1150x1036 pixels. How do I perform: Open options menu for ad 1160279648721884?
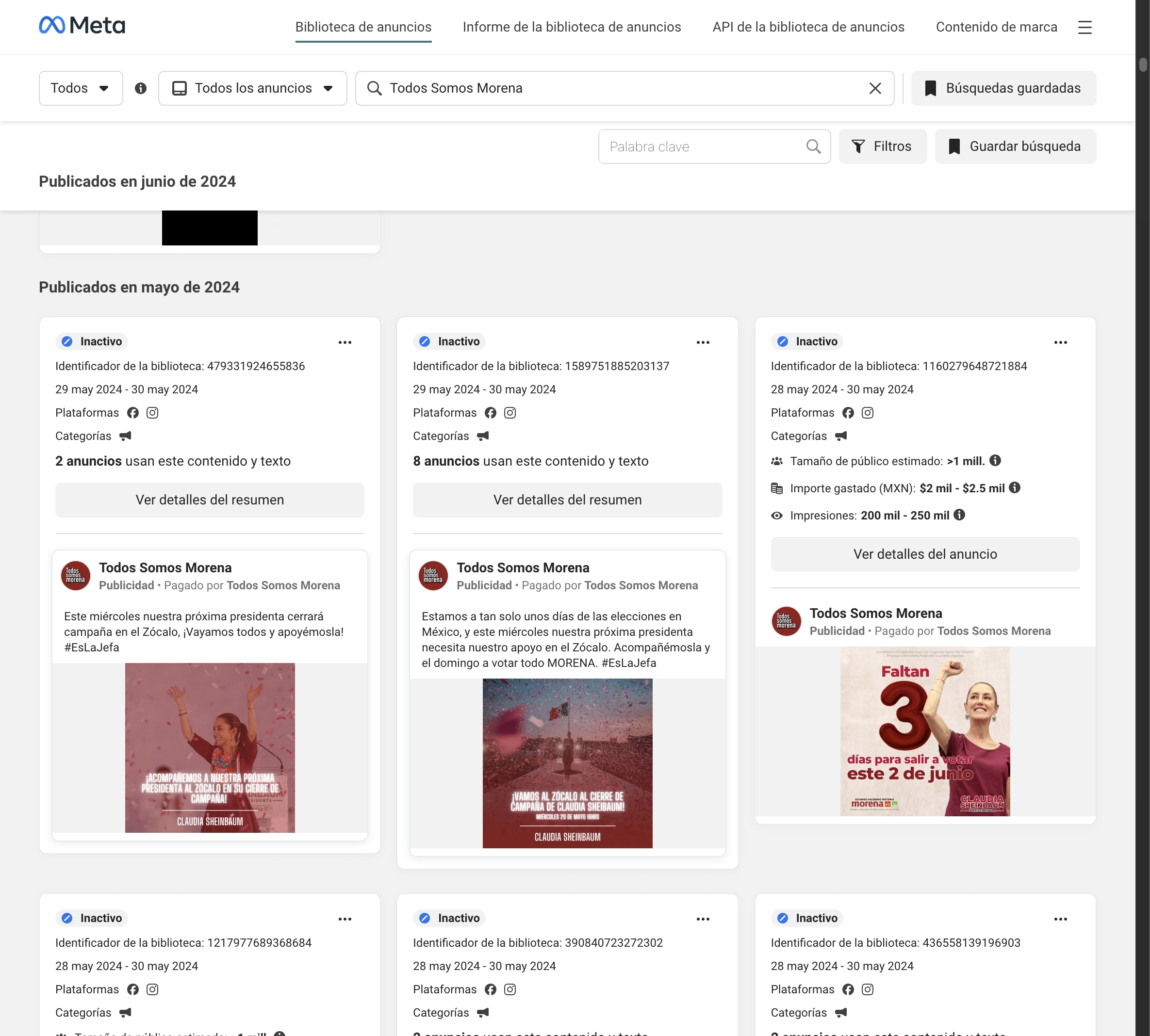tap(1060, 342)
